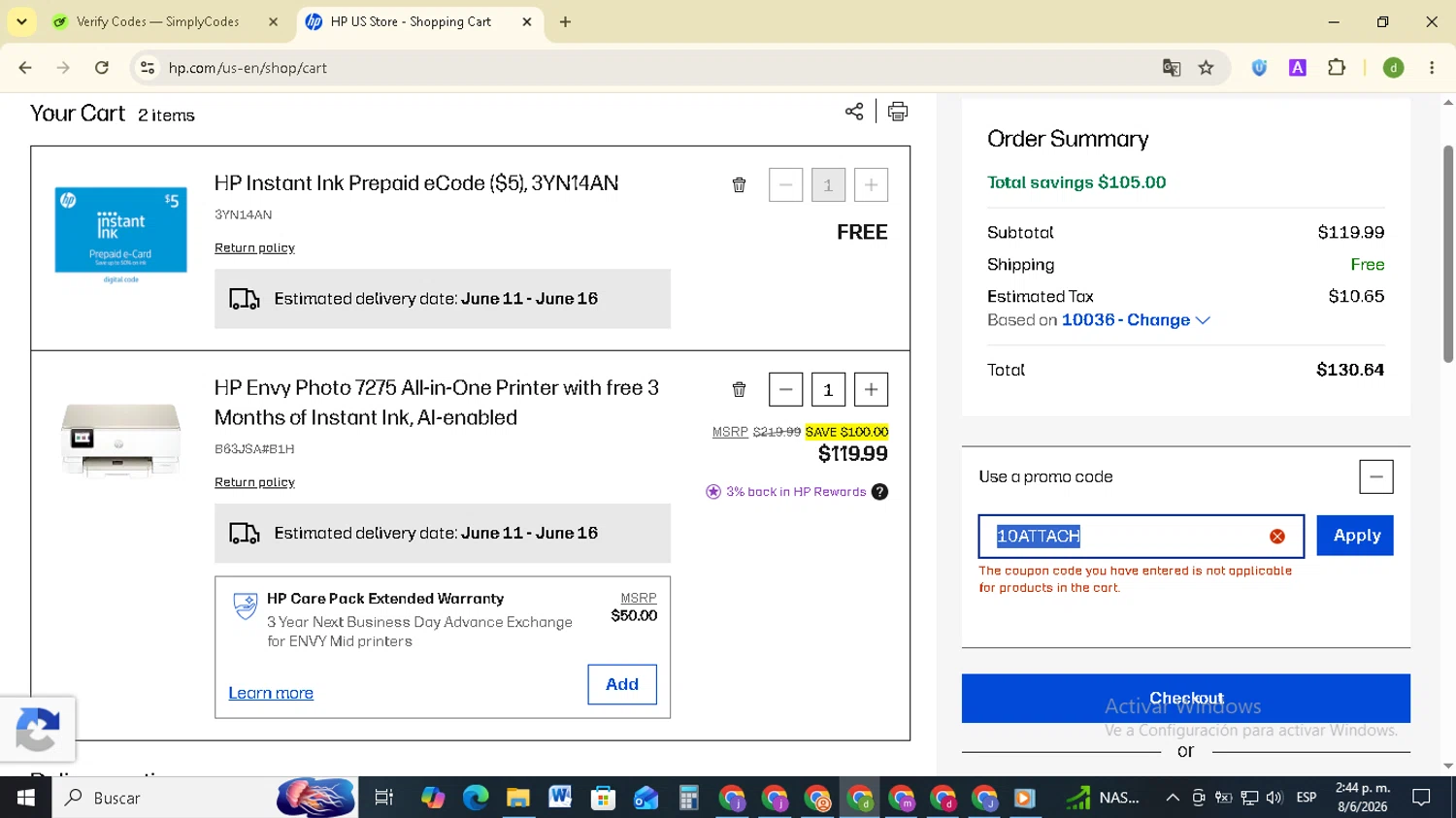Print the cart with the printer icon
Screen dimensions: 1456x818
[x=898, y=112]
